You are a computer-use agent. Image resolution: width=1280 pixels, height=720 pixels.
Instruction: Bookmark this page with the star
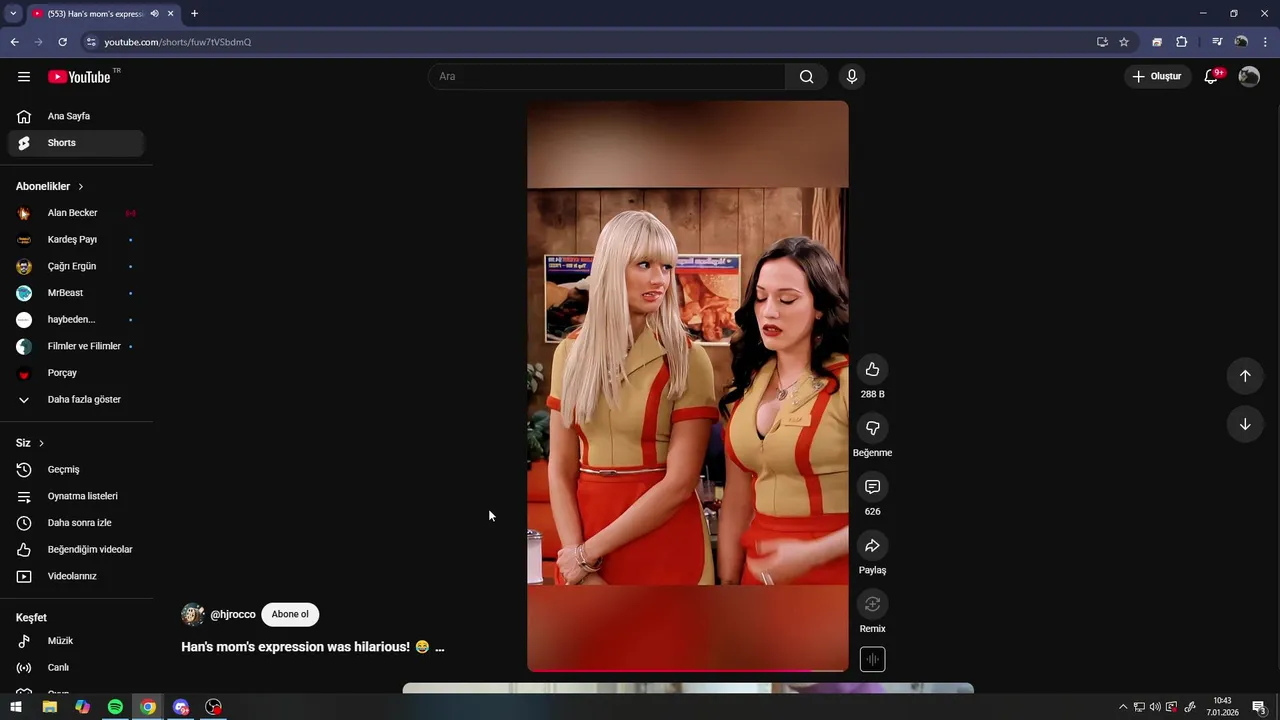(1124, 42)
